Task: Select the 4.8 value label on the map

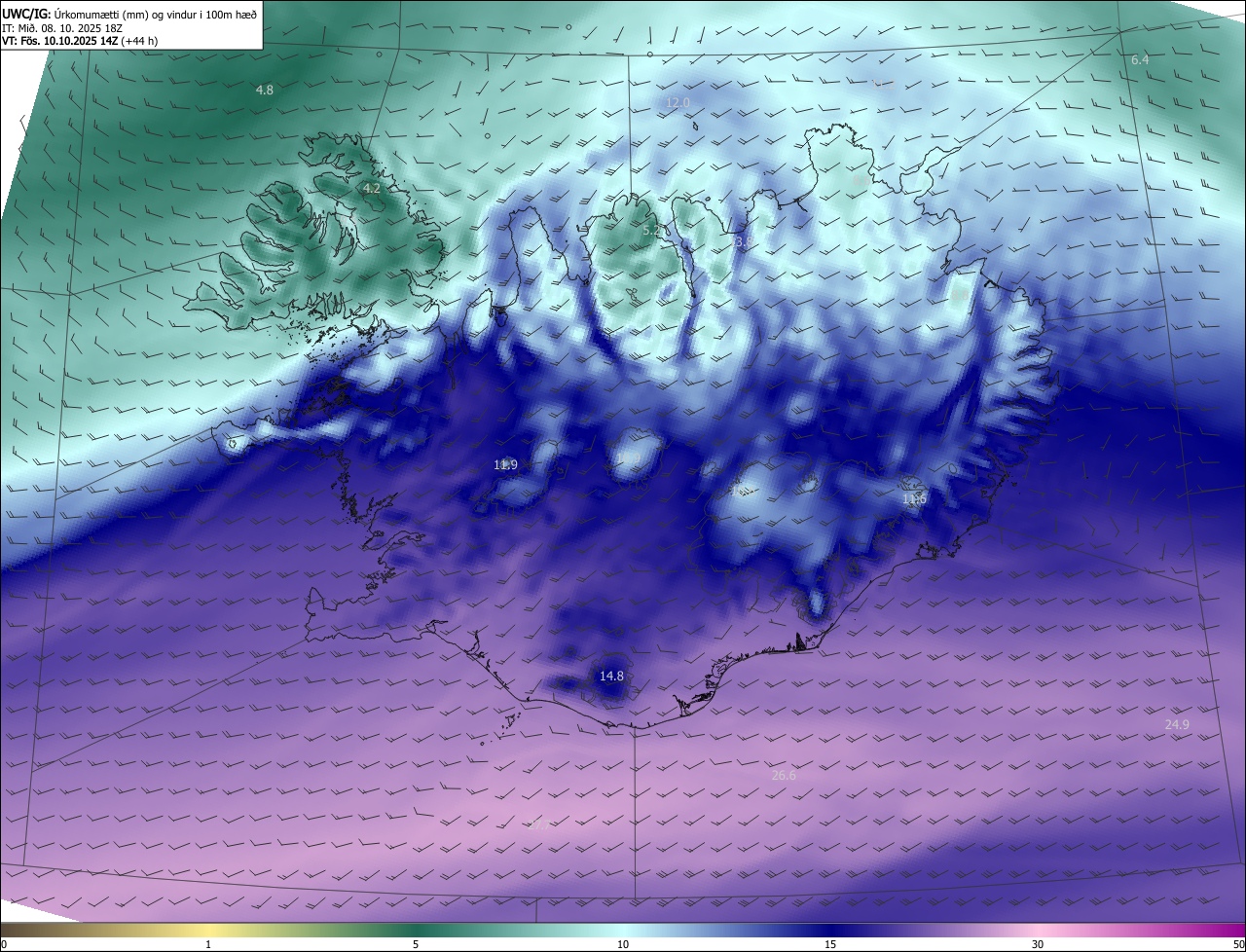Action: [x=265, y=90]
